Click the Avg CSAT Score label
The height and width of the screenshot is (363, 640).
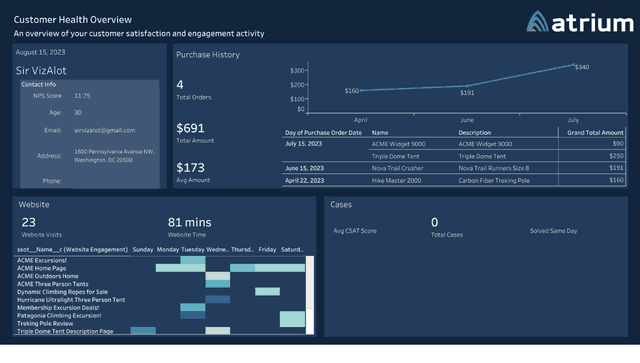point(355,231)
